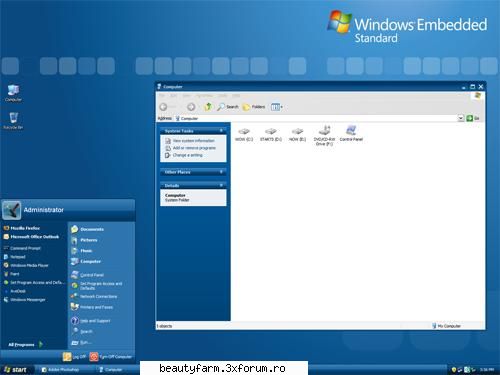Launch Mozilla Firefox from the Start menu
The image size is (500, 375).
point(22,228)
